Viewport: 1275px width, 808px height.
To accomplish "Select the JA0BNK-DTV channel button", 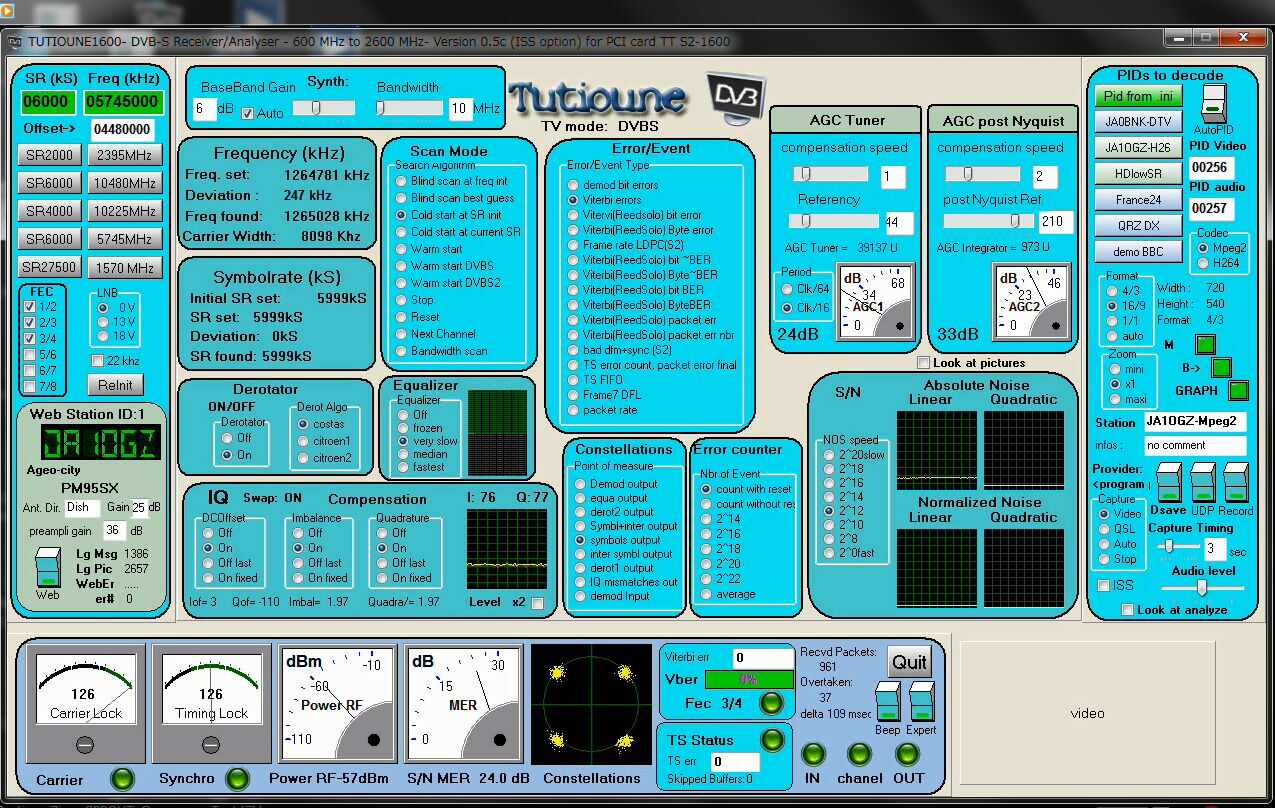I will point(1139,122).
